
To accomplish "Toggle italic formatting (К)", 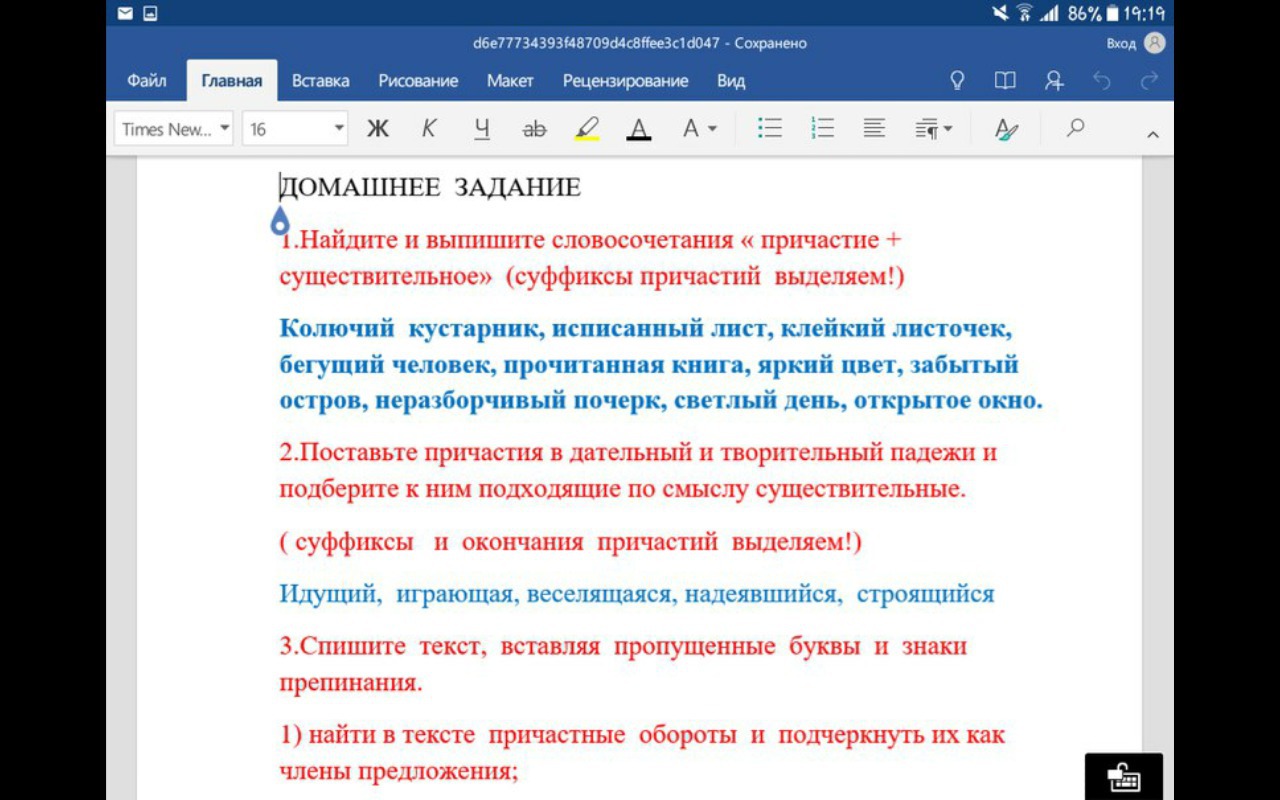I will [x=429, y=129].
